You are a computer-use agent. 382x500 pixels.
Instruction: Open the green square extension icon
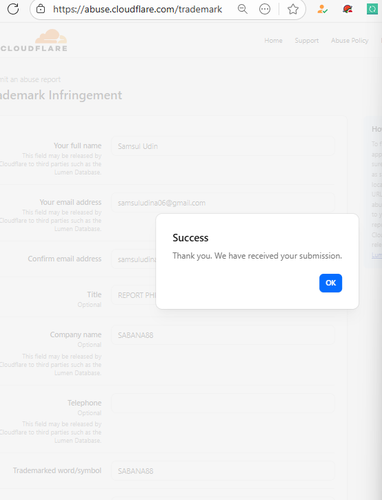372,9
